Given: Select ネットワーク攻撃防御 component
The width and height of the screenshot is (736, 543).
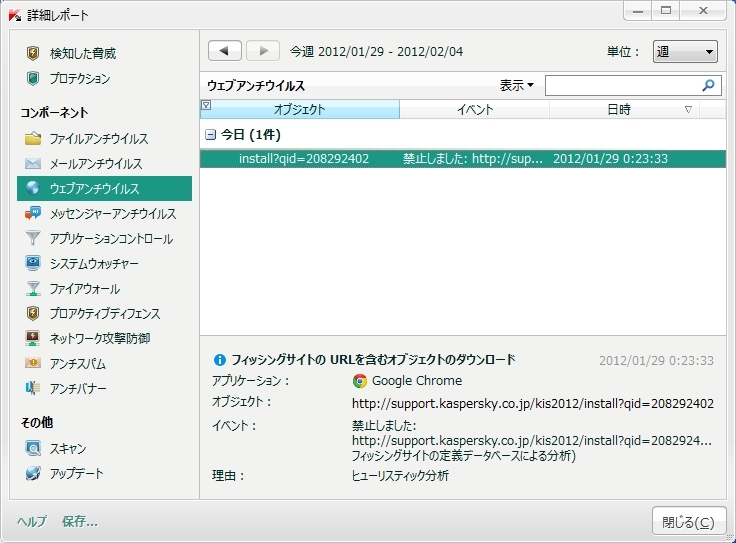Looking at the screenshot, I should (x=100, y=338).
